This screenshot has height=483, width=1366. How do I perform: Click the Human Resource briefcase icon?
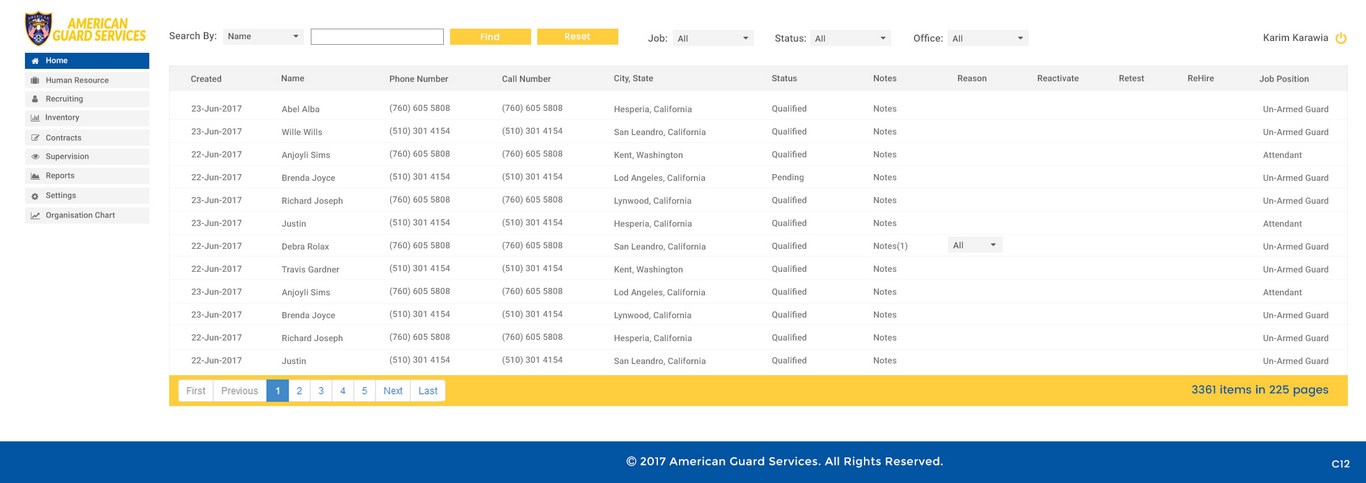click(35, 80)
